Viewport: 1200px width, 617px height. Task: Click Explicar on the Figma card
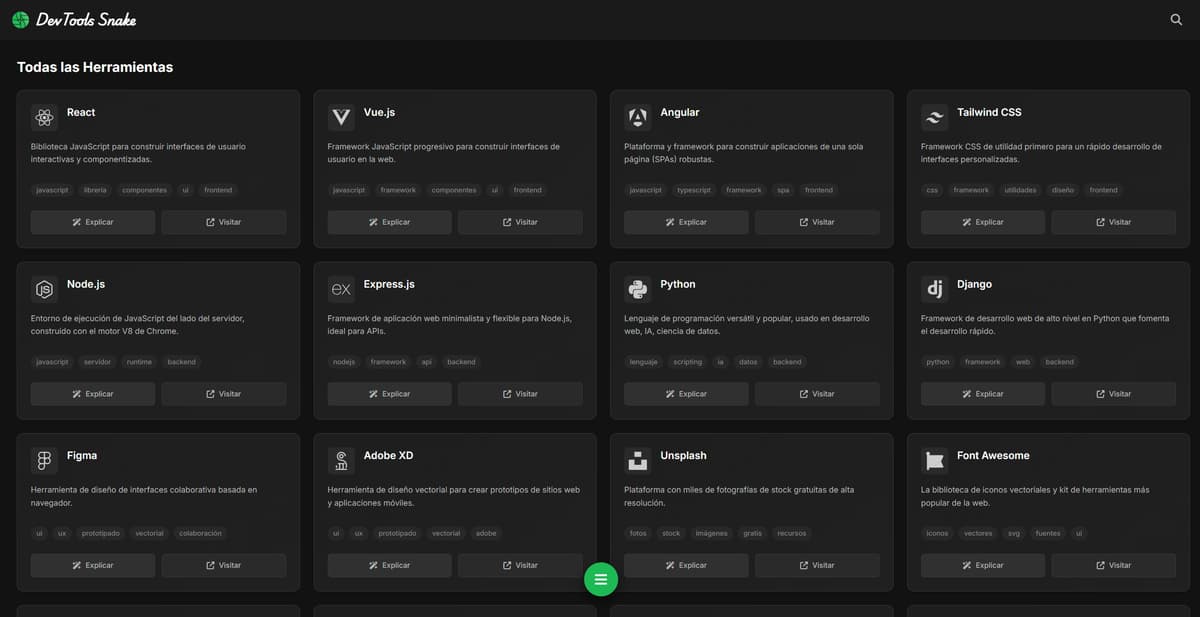[x=93, y=565]
